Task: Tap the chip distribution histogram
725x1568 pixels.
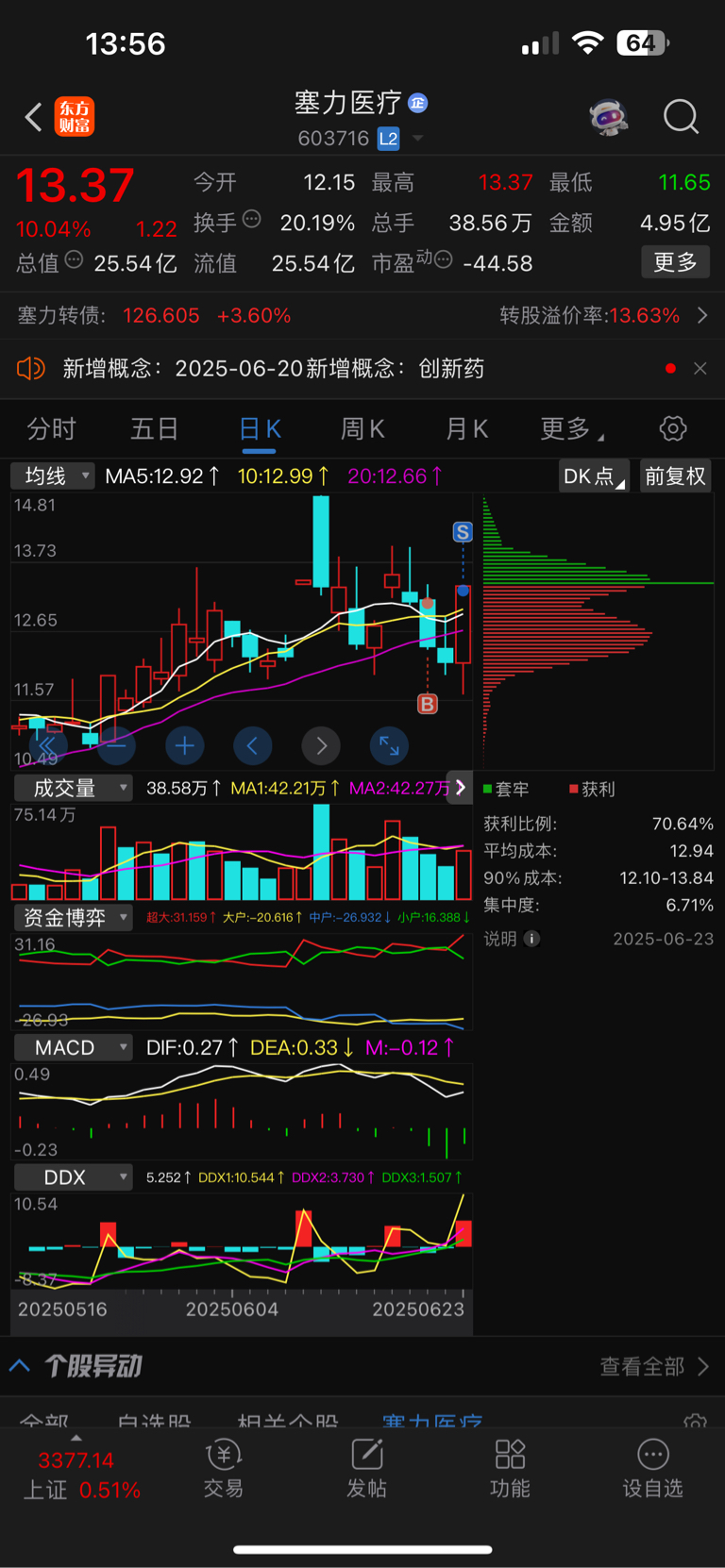Action: click(x=599, y=630)
